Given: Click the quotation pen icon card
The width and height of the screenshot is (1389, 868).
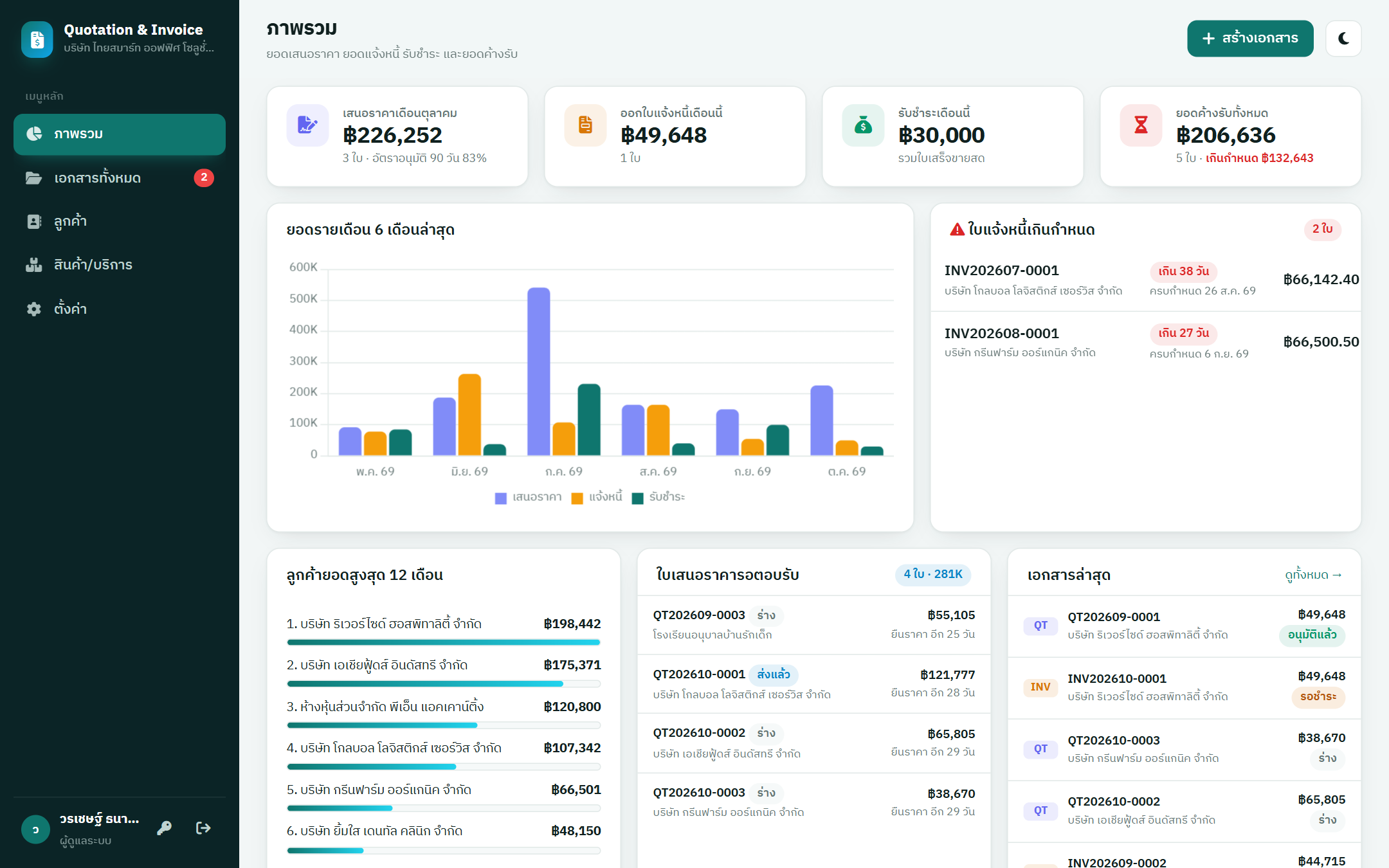Looking at the screenshot, I should [x=307, y=125].
